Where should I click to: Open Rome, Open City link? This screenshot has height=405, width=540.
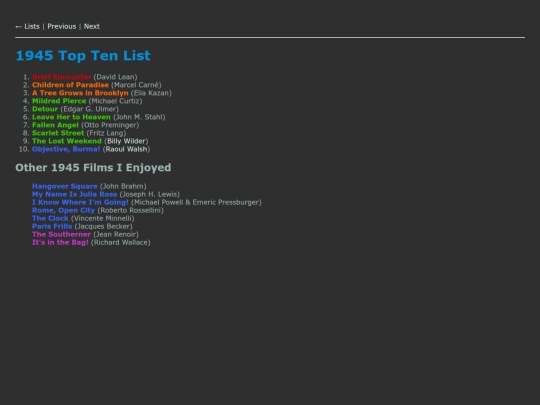(63, 210)
